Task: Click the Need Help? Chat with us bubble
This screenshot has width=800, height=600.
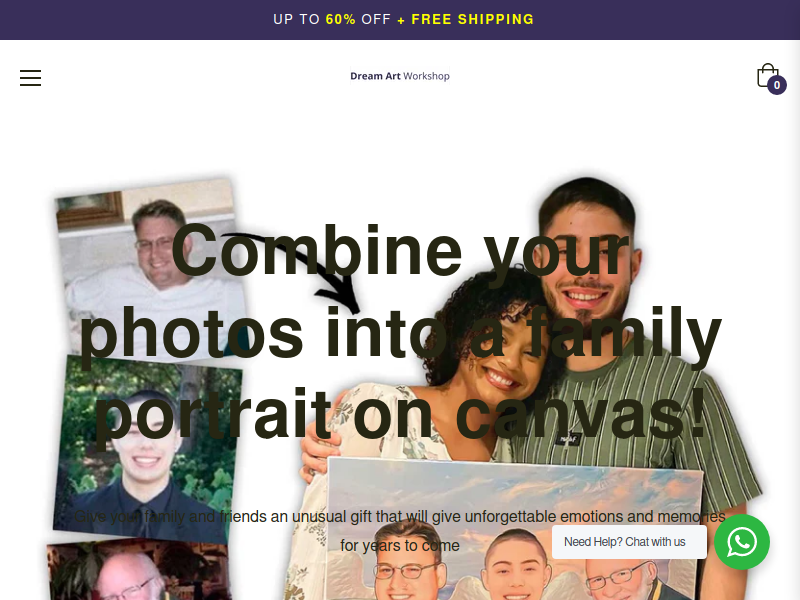Action: point(629,542)
